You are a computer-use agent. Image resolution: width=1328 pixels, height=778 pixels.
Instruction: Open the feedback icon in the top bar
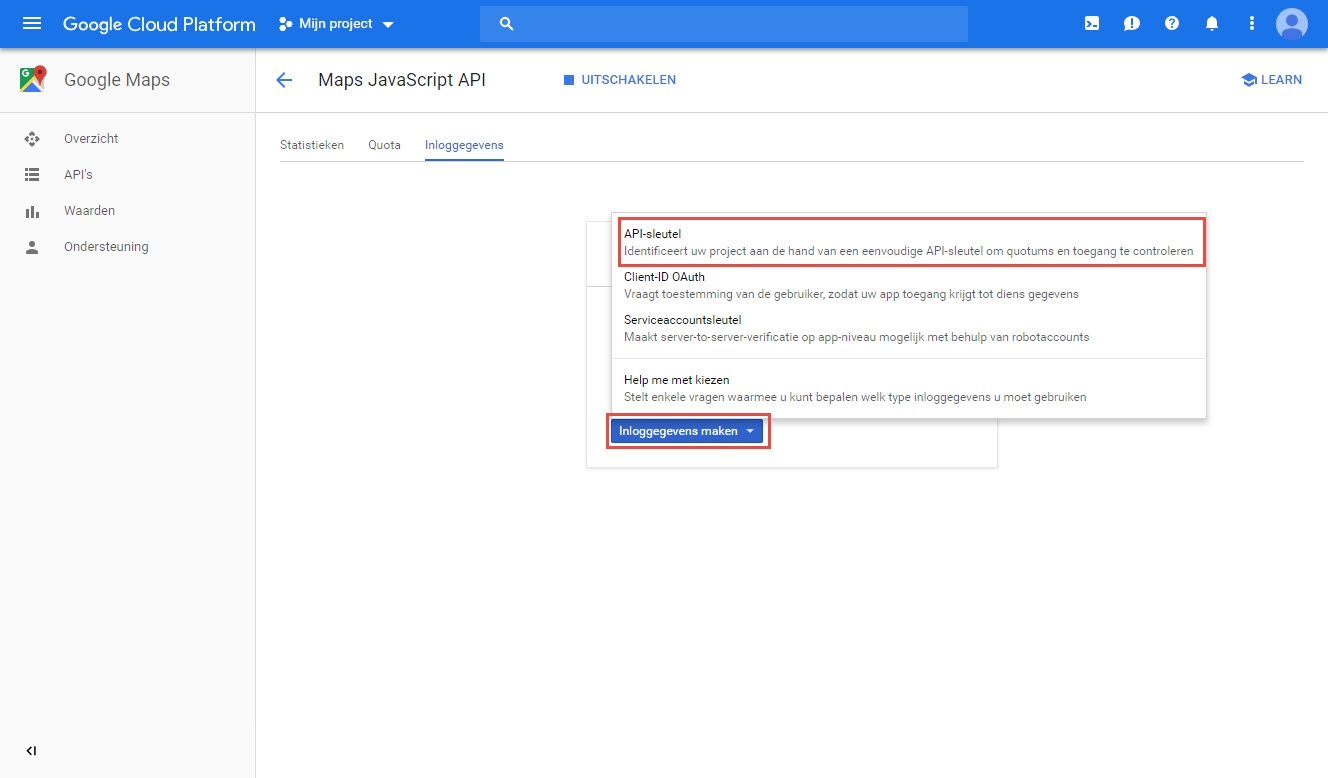(1131, 23)
